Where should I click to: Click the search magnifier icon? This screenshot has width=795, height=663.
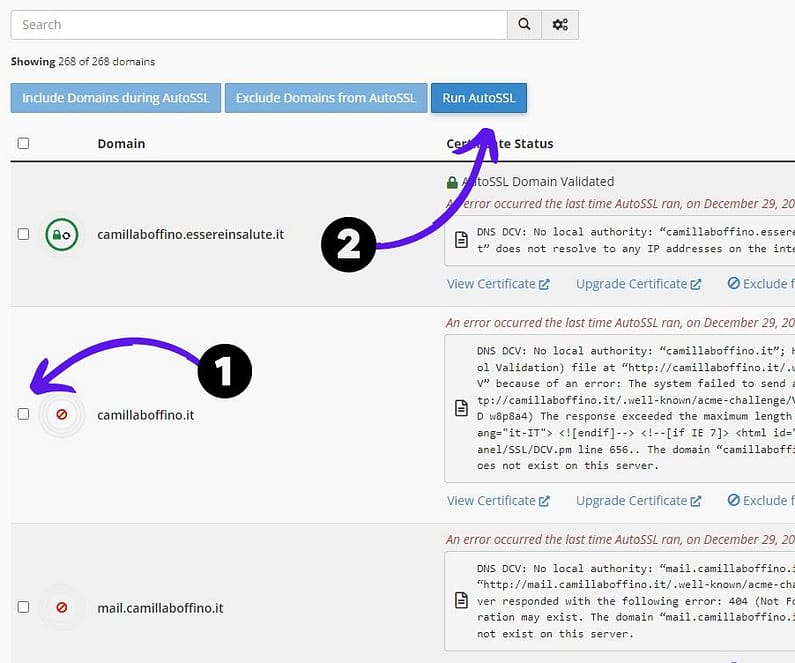click(x=524, y=24)
